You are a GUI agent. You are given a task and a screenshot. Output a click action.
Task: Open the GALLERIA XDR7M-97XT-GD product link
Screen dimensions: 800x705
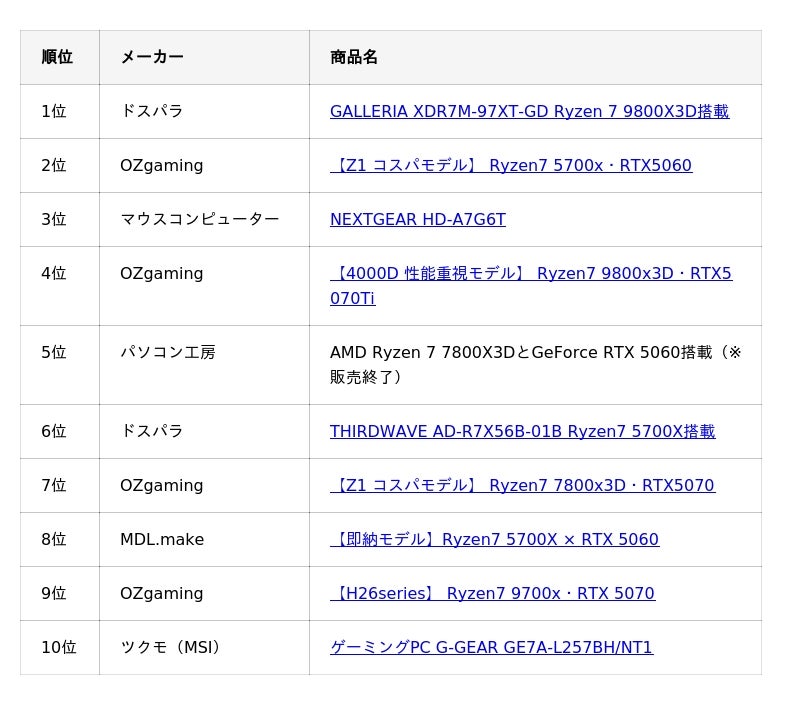529,112
